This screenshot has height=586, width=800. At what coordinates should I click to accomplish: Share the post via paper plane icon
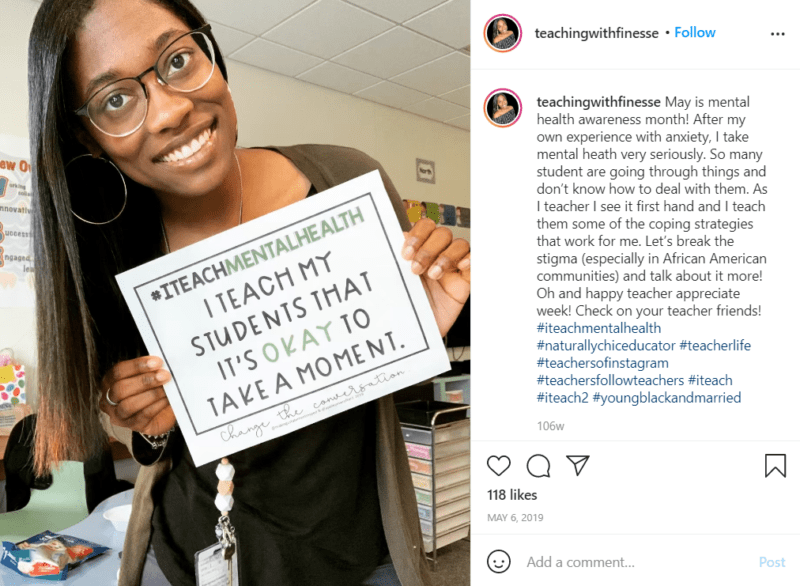tap(578, 465)
